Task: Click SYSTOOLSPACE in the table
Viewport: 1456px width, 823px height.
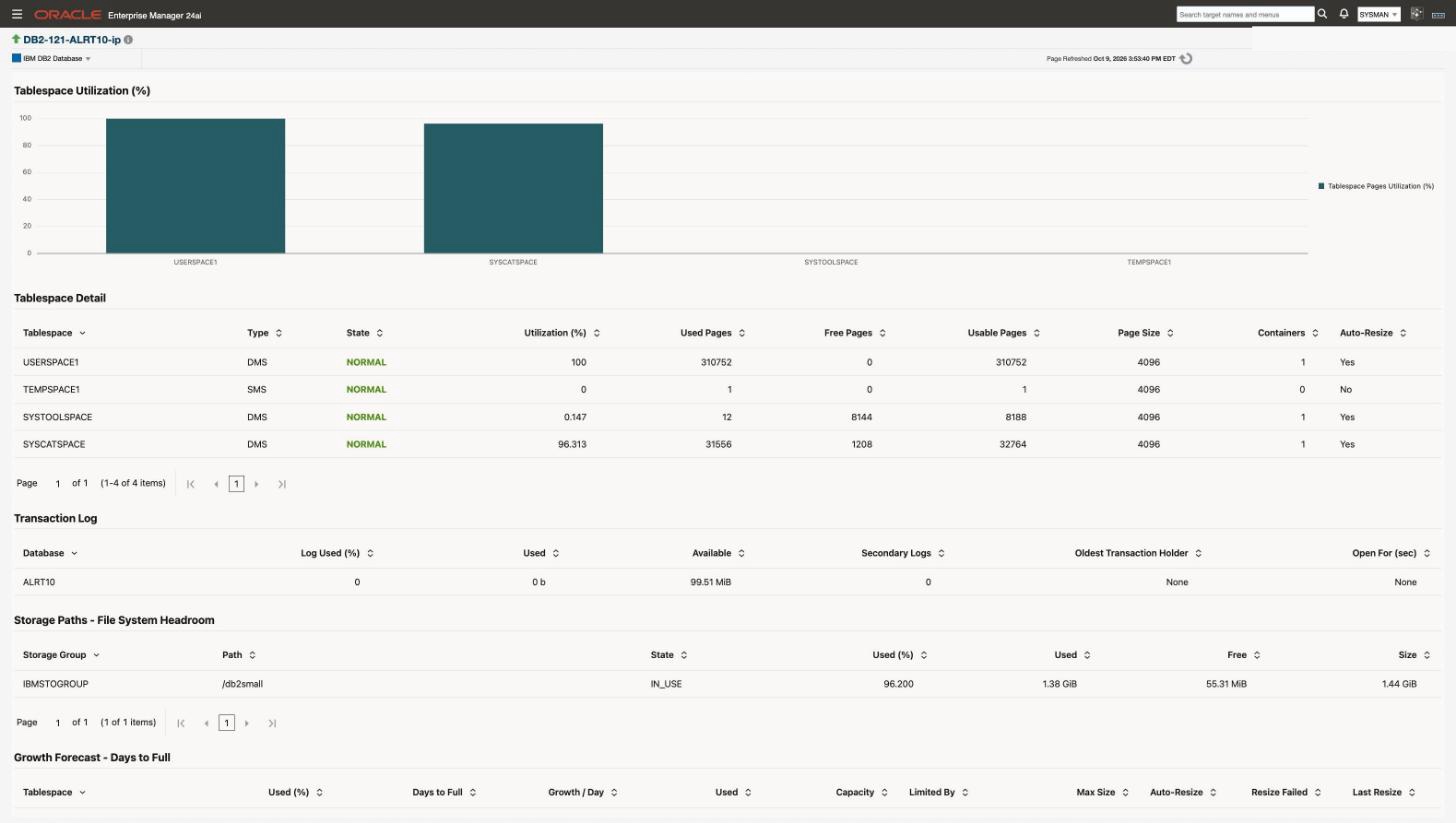Action: coord(57,417)
